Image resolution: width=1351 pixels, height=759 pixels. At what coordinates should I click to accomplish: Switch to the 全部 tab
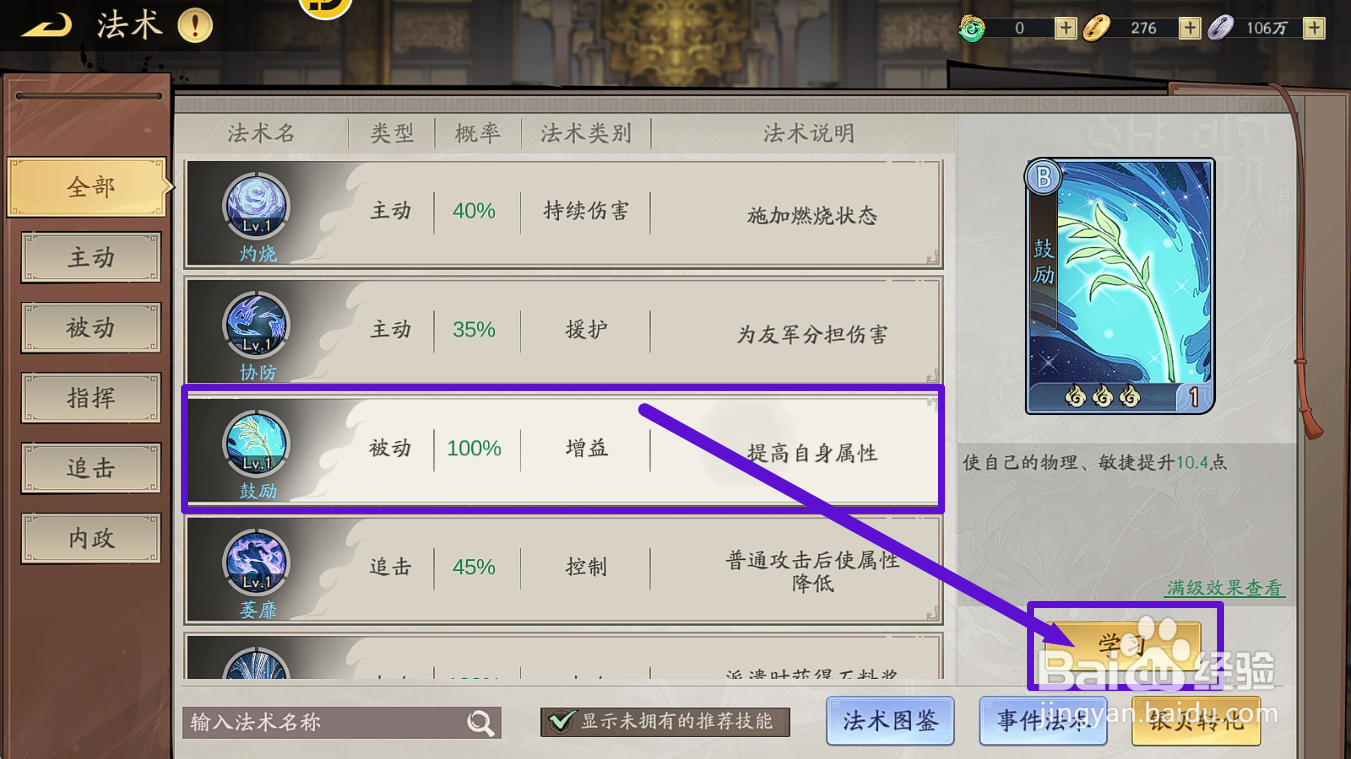90,187
